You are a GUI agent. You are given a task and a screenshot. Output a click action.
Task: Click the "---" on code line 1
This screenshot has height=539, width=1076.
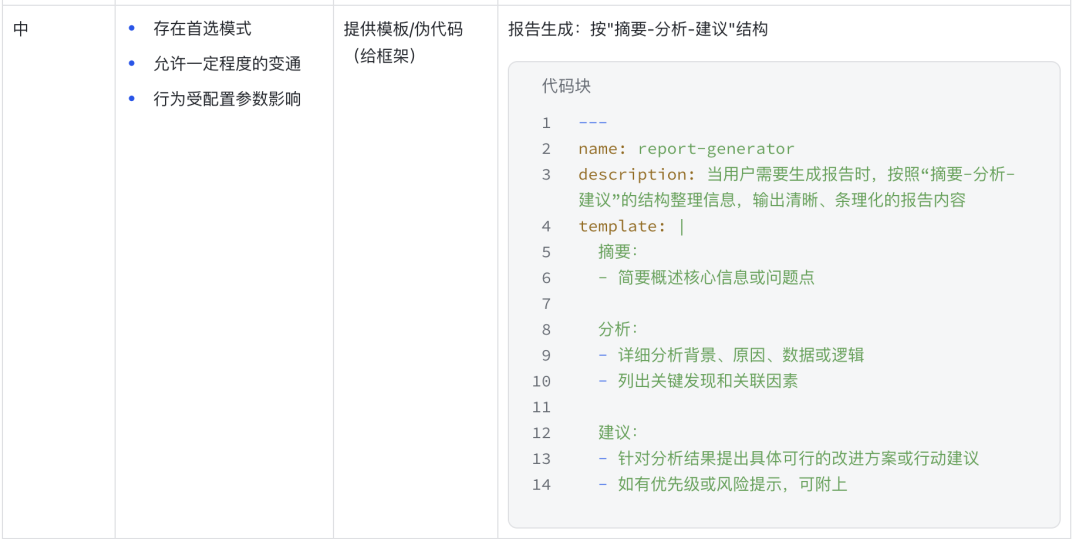tap(593, 123)
